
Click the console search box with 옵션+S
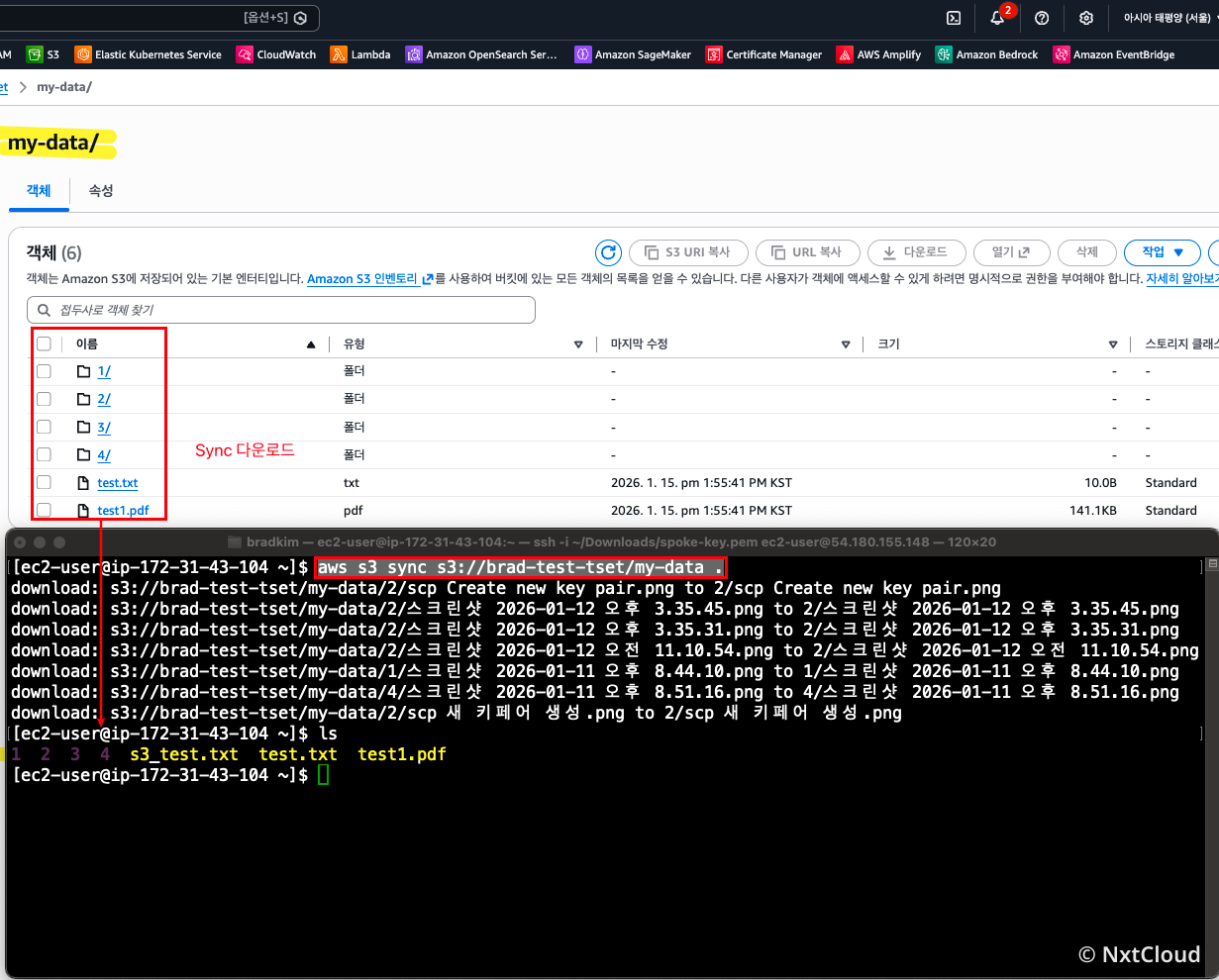coord(159,18)
